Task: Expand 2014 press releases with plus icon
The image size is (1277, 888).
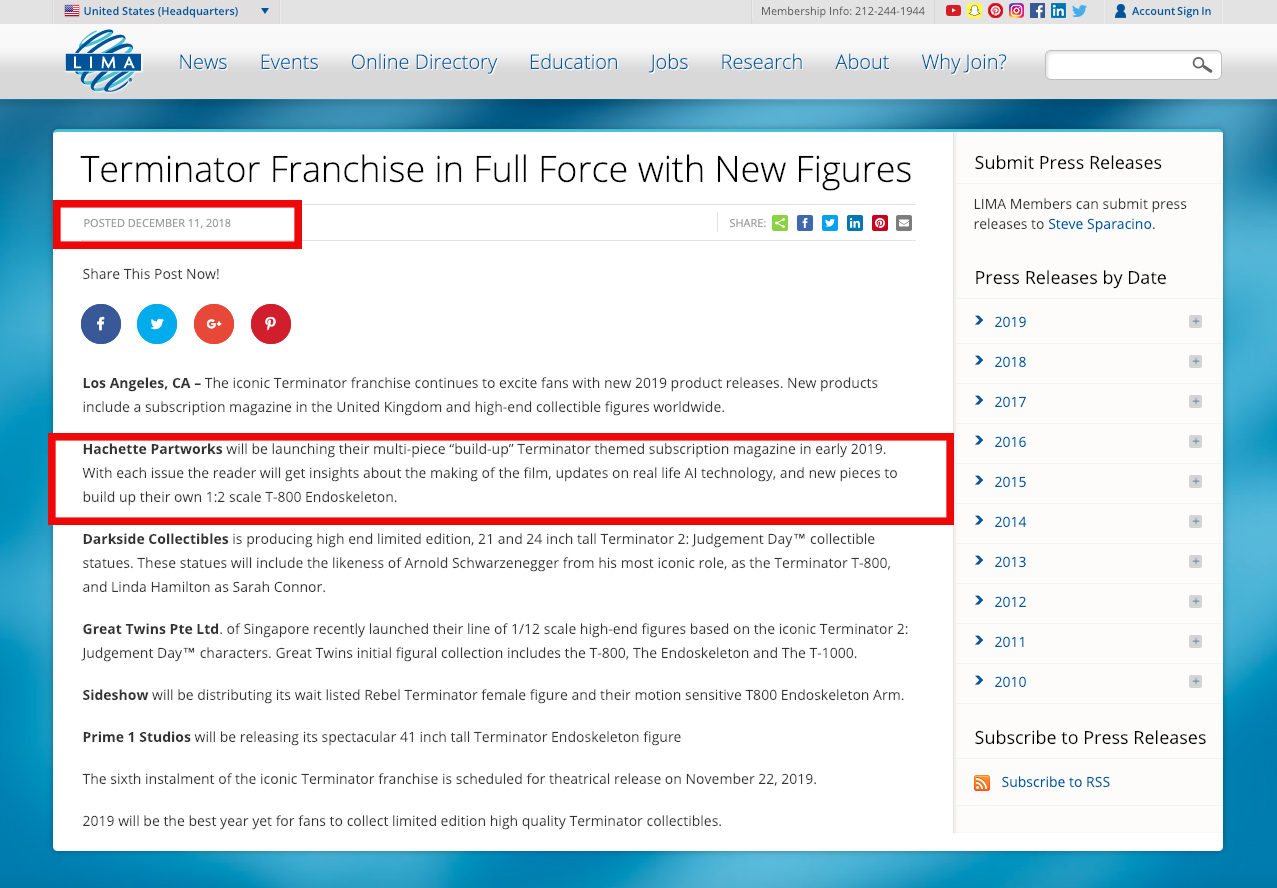Action: [1195, 521]
